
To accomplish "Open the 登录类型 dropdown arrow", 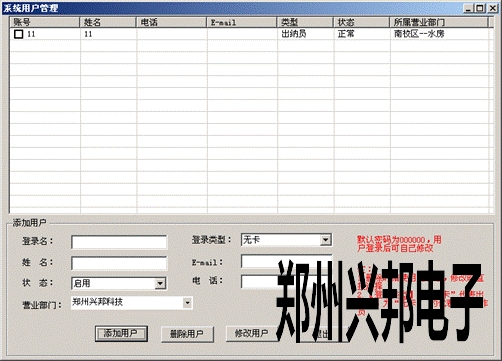I will 325,240.
